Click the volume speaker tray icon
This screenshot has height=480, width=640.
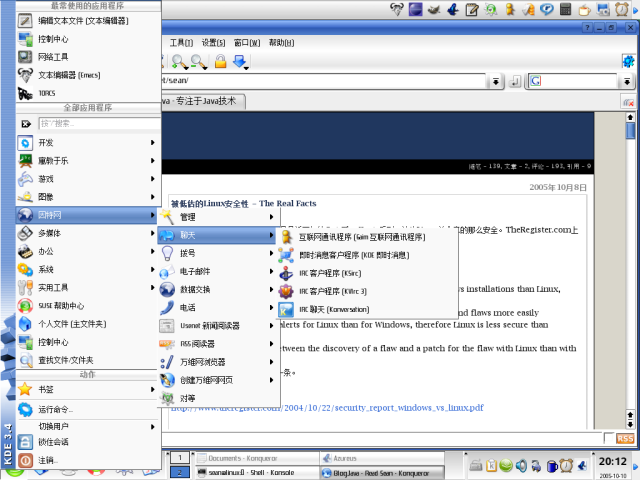[521, 465]
